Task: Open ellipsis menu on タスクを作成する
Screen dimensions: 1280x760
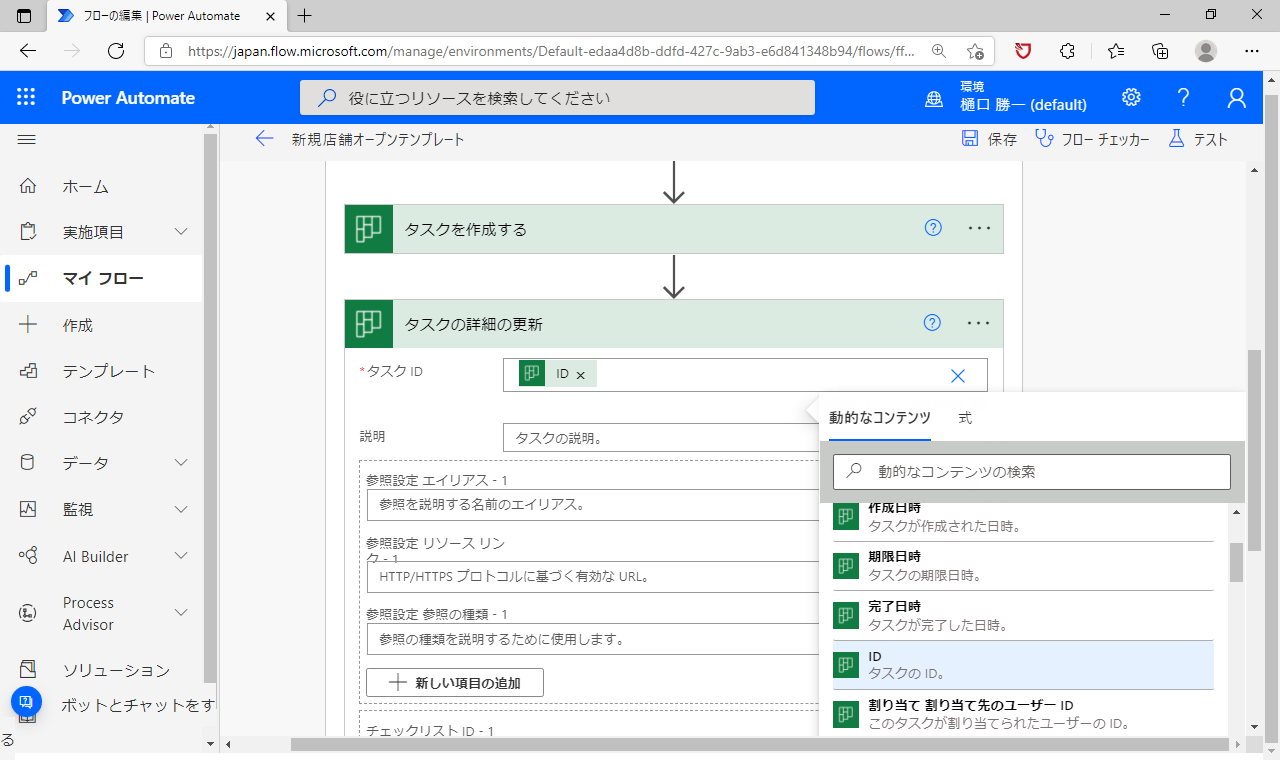Action: coord(979,229)
